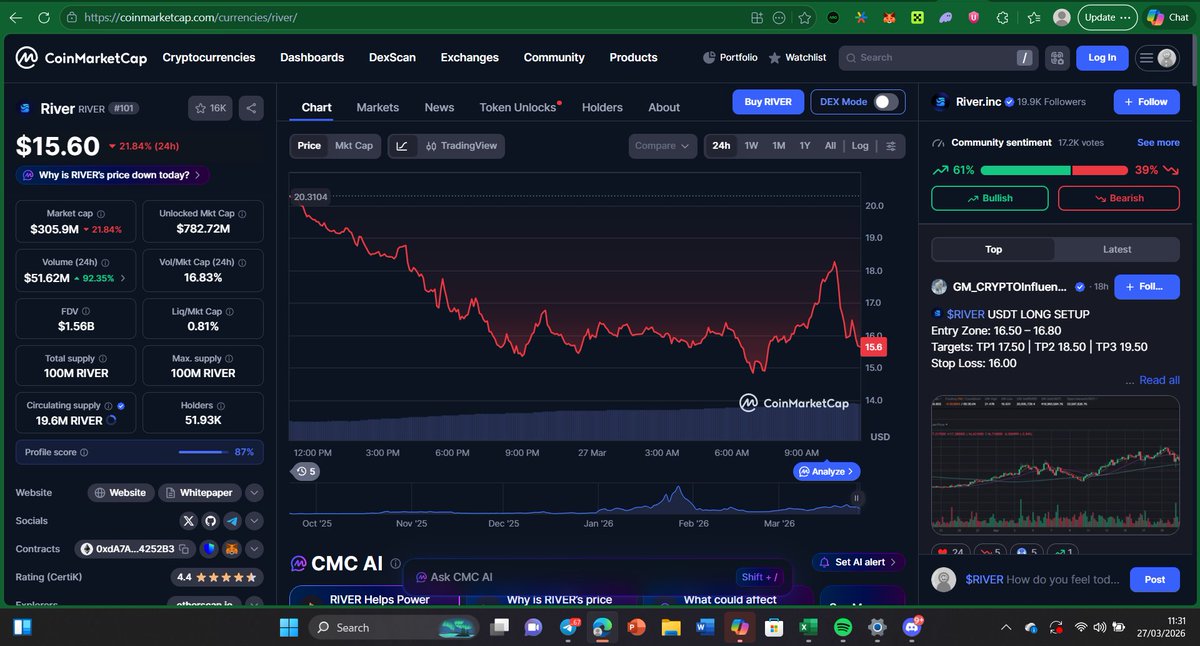Image resolution: width=1200 pixels, height=646 pixels.
Task: Expand more Contracts chevron
Action: point(254,549)
